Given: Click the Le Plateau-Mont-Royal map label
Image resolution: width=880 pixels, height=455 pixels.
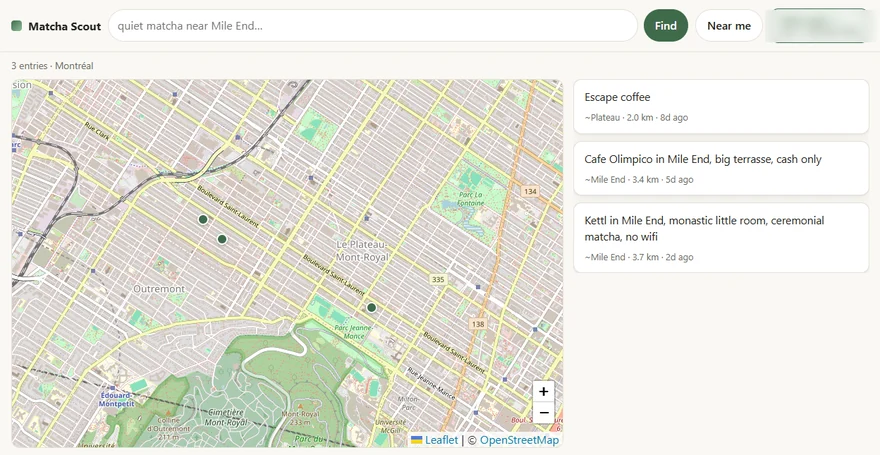Looking at the screenshot, I should [362, 251].
